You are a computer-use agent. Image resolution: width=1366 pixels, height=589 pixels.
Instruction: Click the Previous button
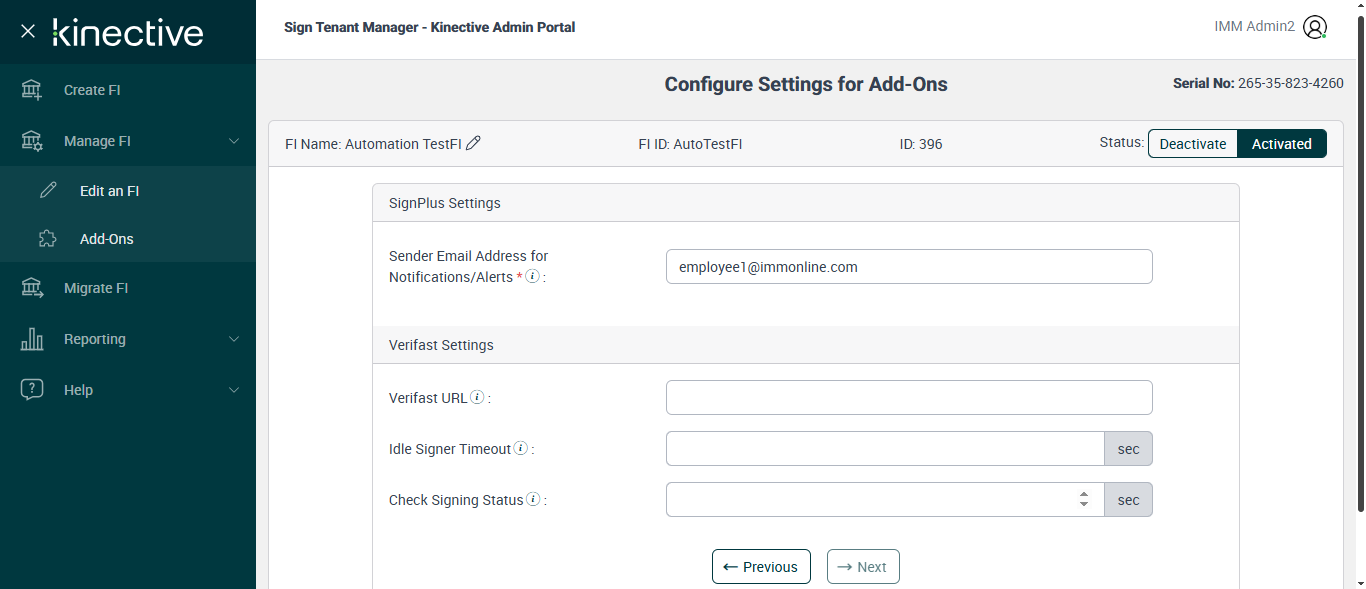(x=761, y=567)
